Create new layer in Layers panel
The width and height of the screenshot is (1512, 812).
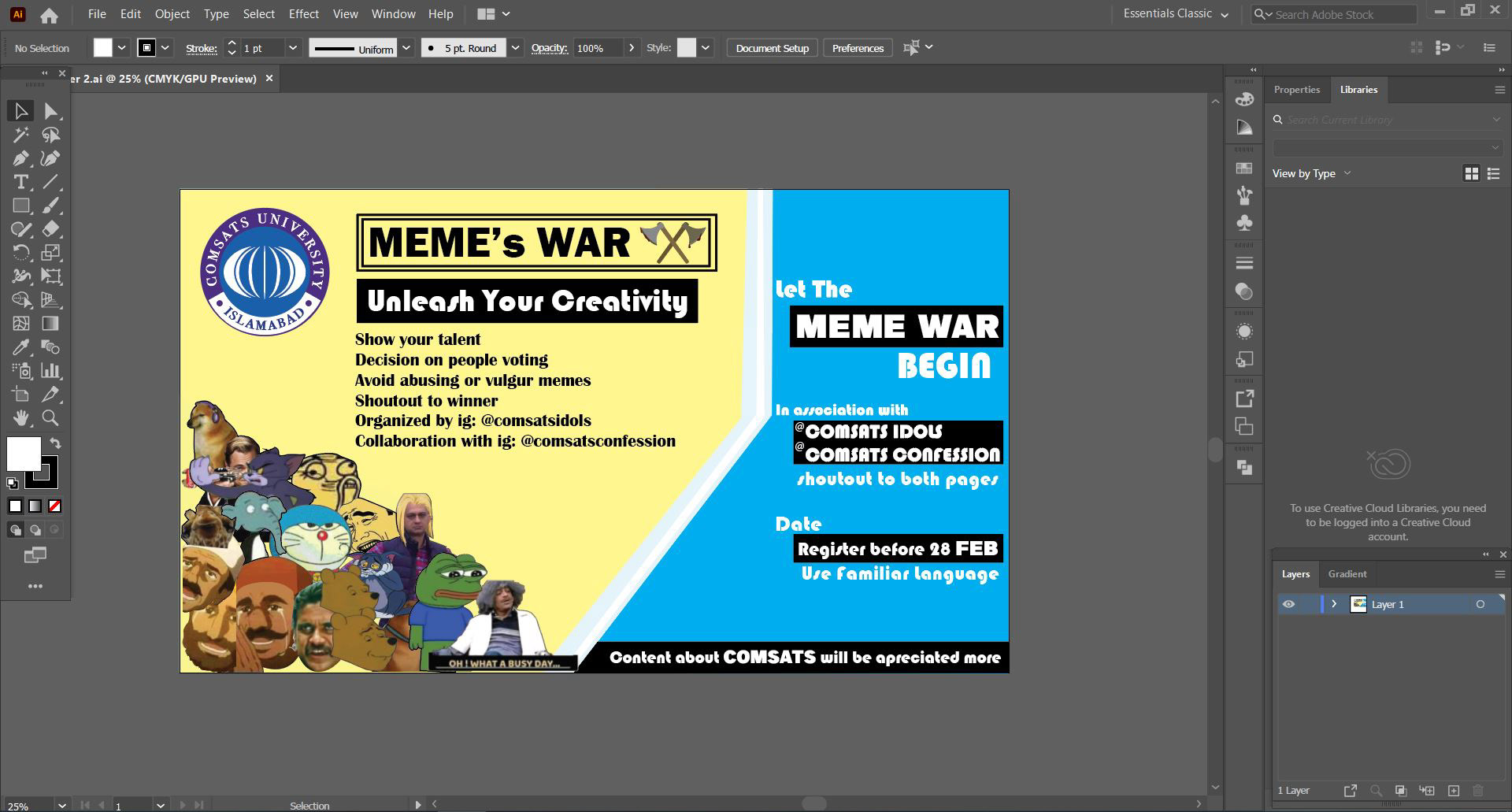(x=1454, y=790)
